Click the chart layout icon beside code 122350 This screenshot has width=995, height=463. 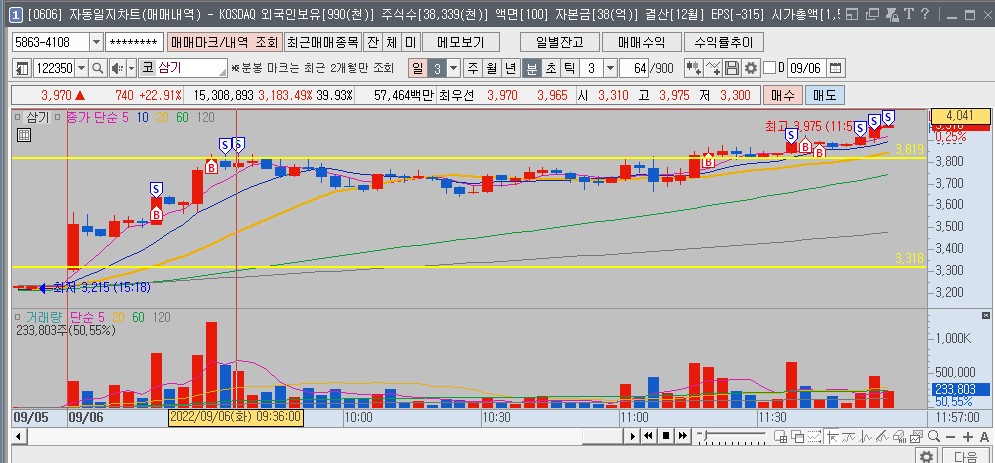click(x=22, y=68)
